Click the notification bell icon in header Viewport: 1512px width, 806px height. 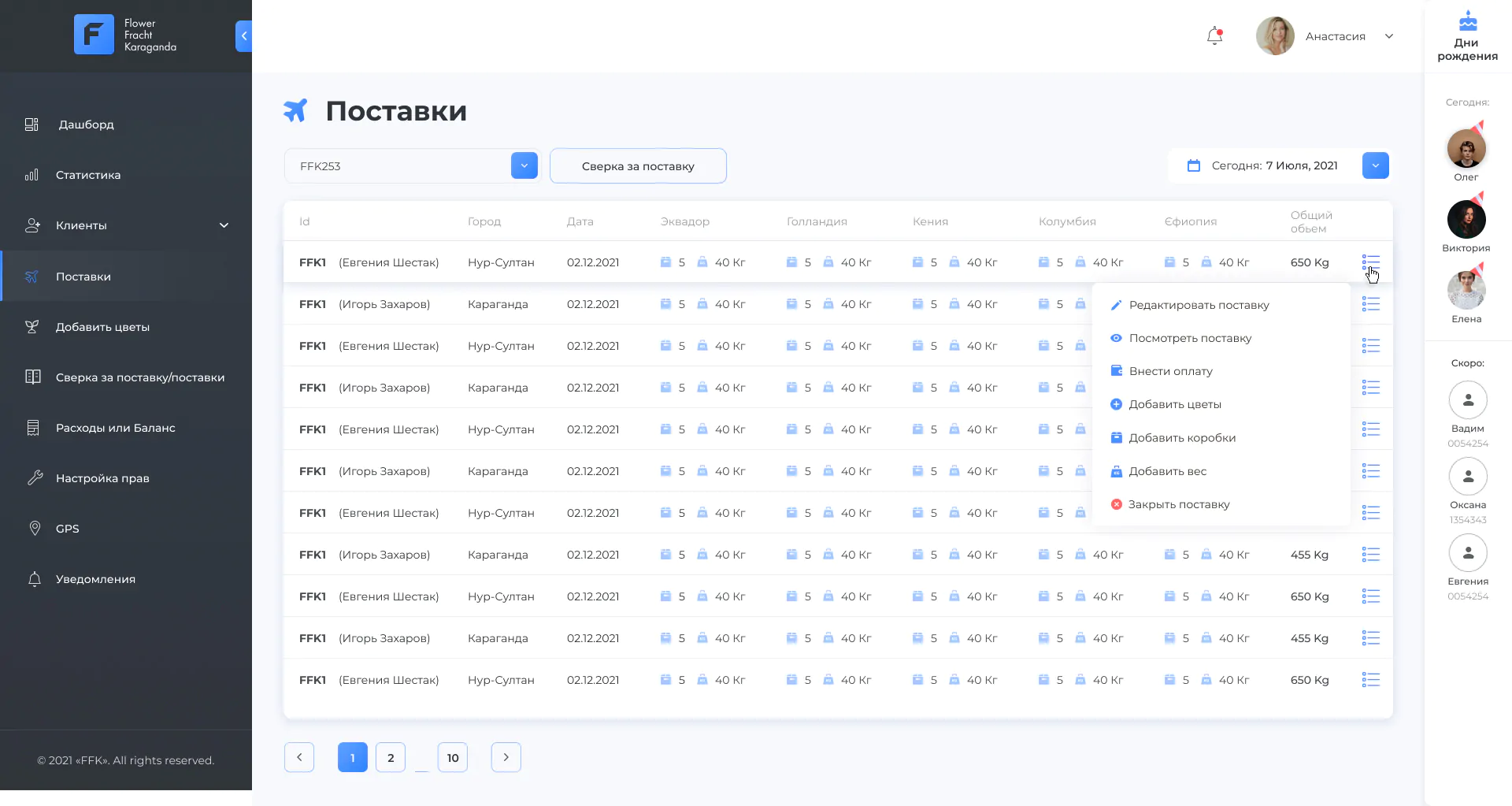tap(1214, 36)
